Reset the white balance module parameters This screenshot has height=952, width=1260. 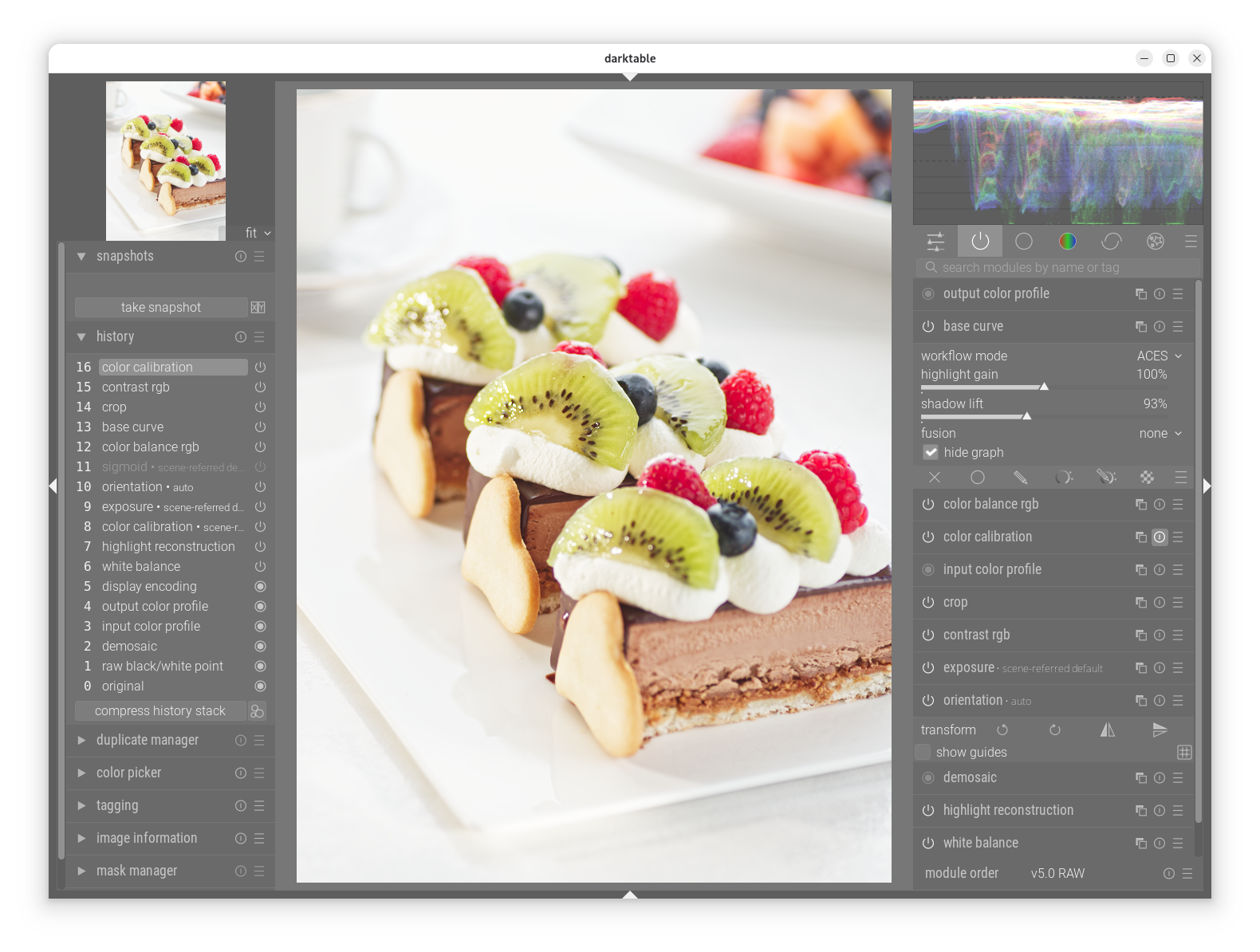click(1160, 844)
